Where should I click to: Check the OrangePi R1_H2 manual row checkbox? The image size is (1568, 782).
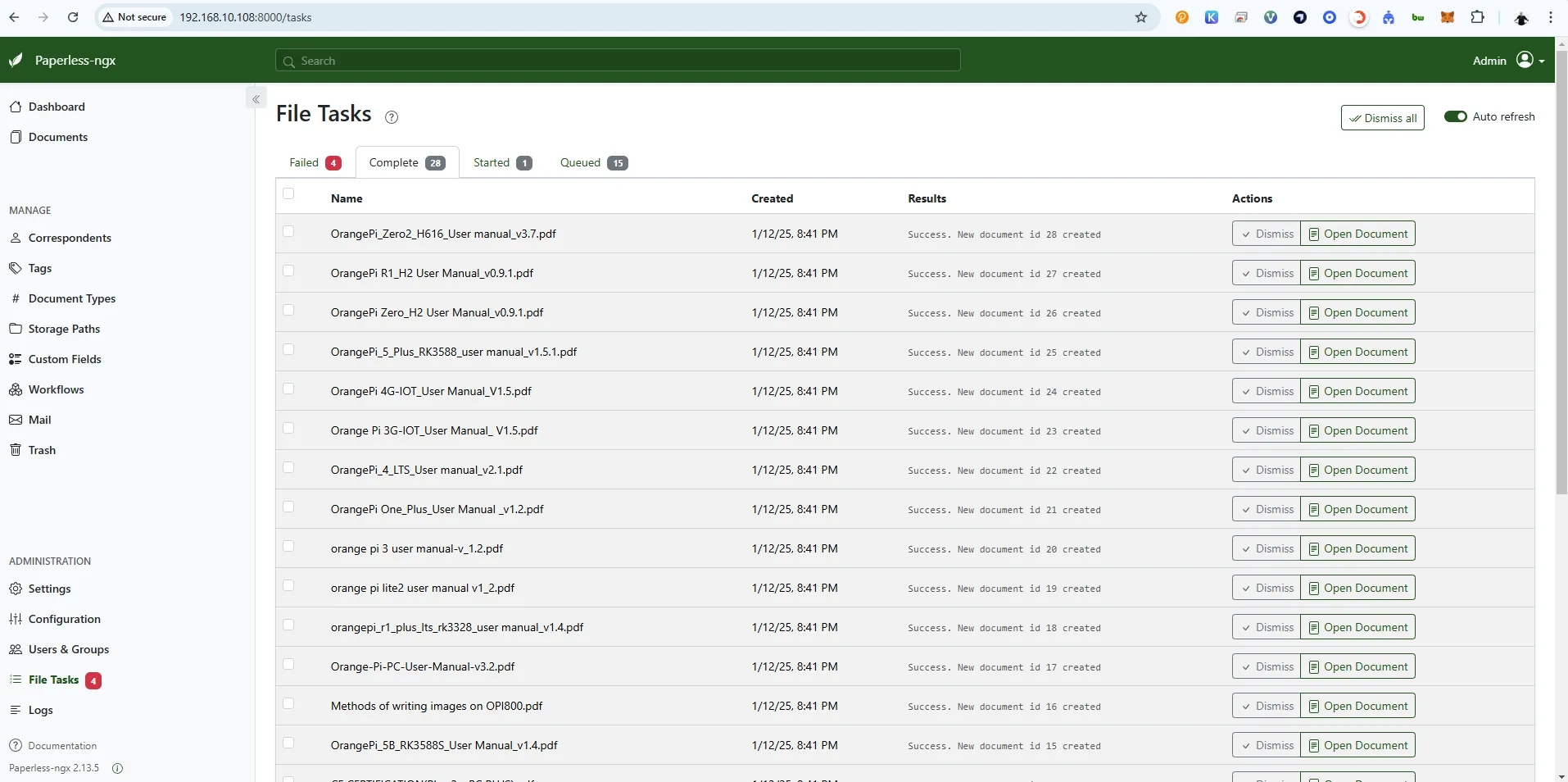click(x=288, y=271)
